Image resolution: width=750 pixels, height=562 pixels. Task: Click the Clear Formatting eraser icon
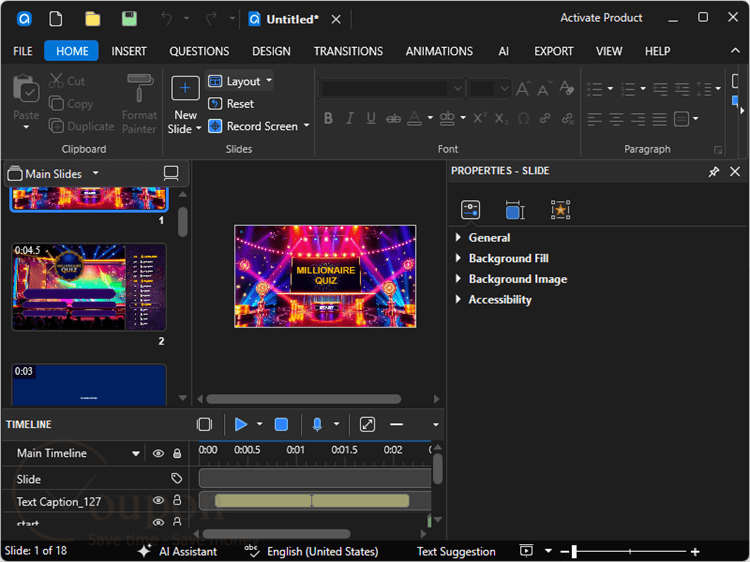click(566, 88)
